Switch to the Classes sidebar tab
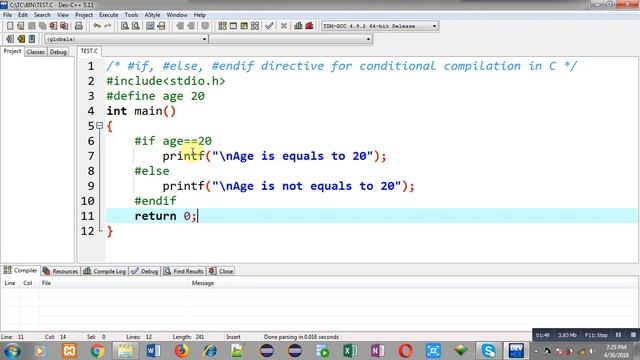 click(36, 52)
